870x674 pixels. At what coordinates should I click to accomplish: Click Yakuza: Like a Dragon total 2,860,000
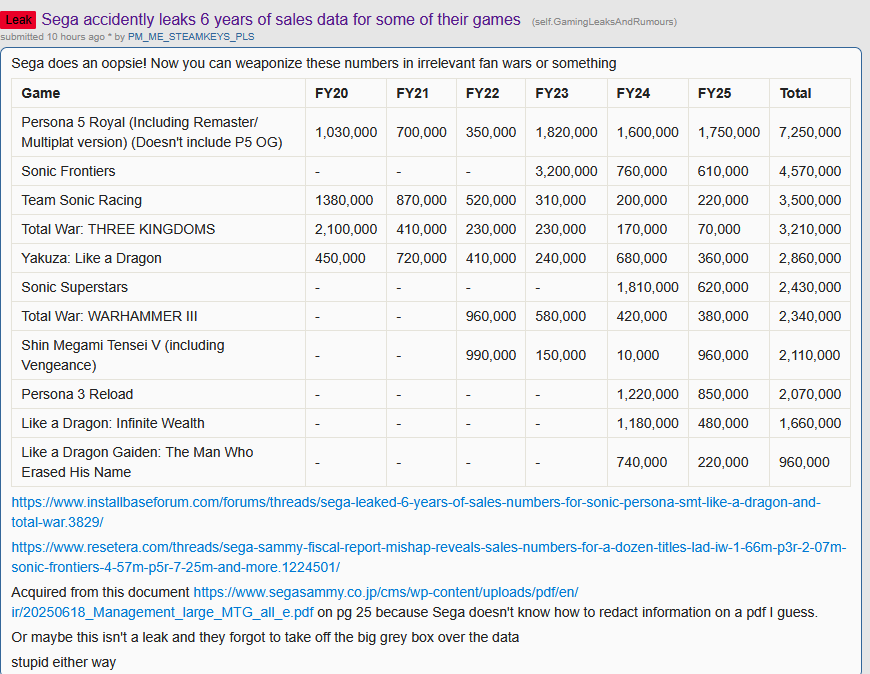point(810,258)
